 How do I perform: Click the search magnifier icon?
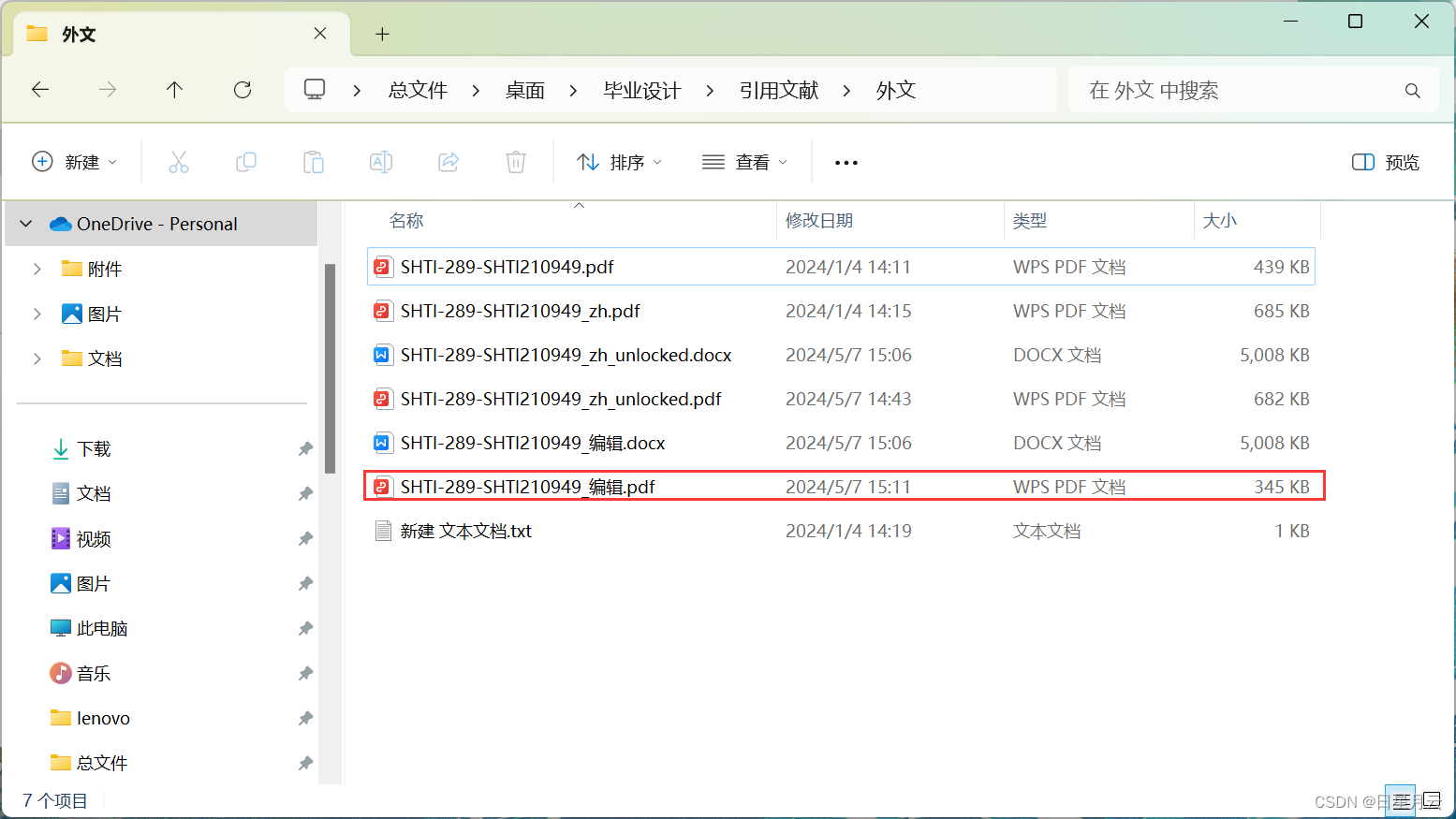point(1413,91)
